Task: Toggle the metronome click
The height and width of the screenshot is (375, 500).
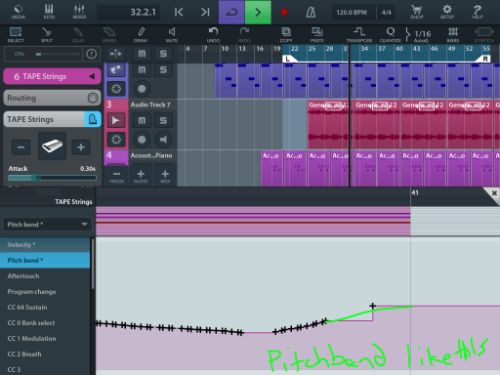Action: (311, 12)
